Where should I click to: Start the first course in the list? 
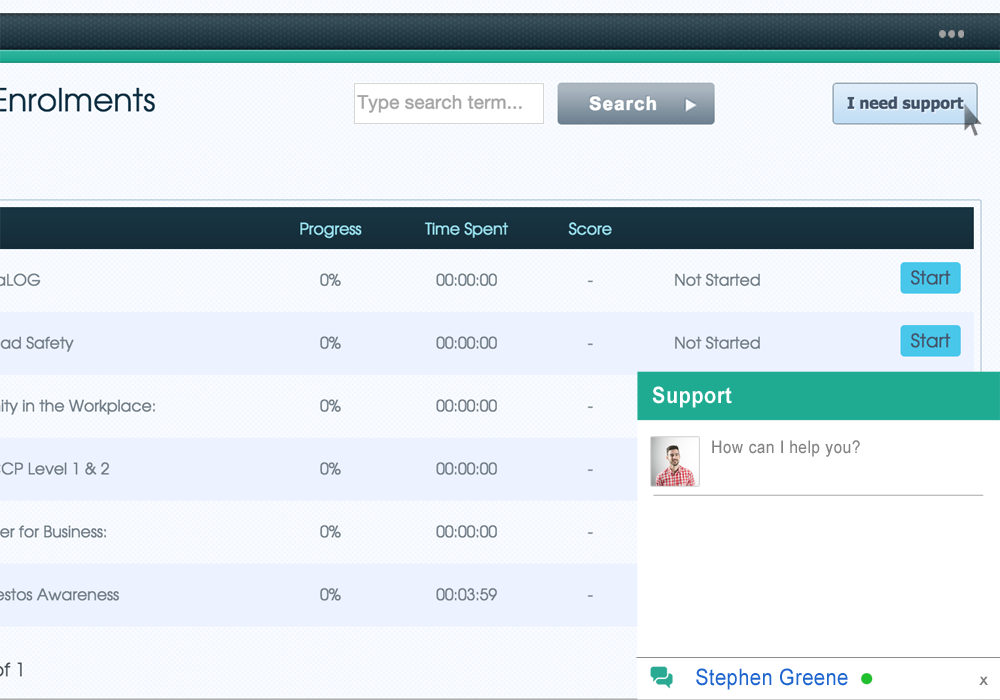930,278
